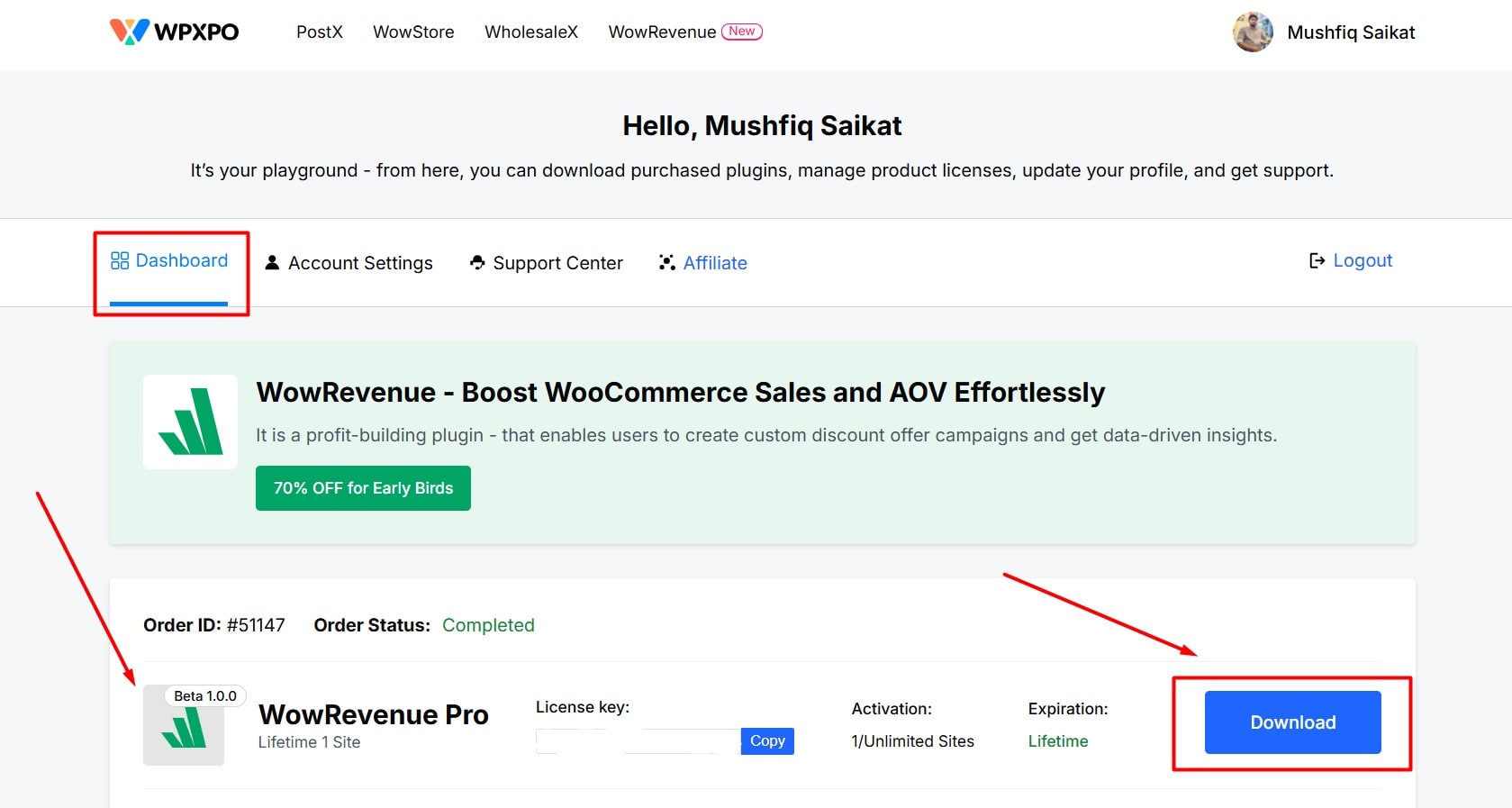
Task: Click the Beta 1.0.0 version badge
Action: pos(205,696)
